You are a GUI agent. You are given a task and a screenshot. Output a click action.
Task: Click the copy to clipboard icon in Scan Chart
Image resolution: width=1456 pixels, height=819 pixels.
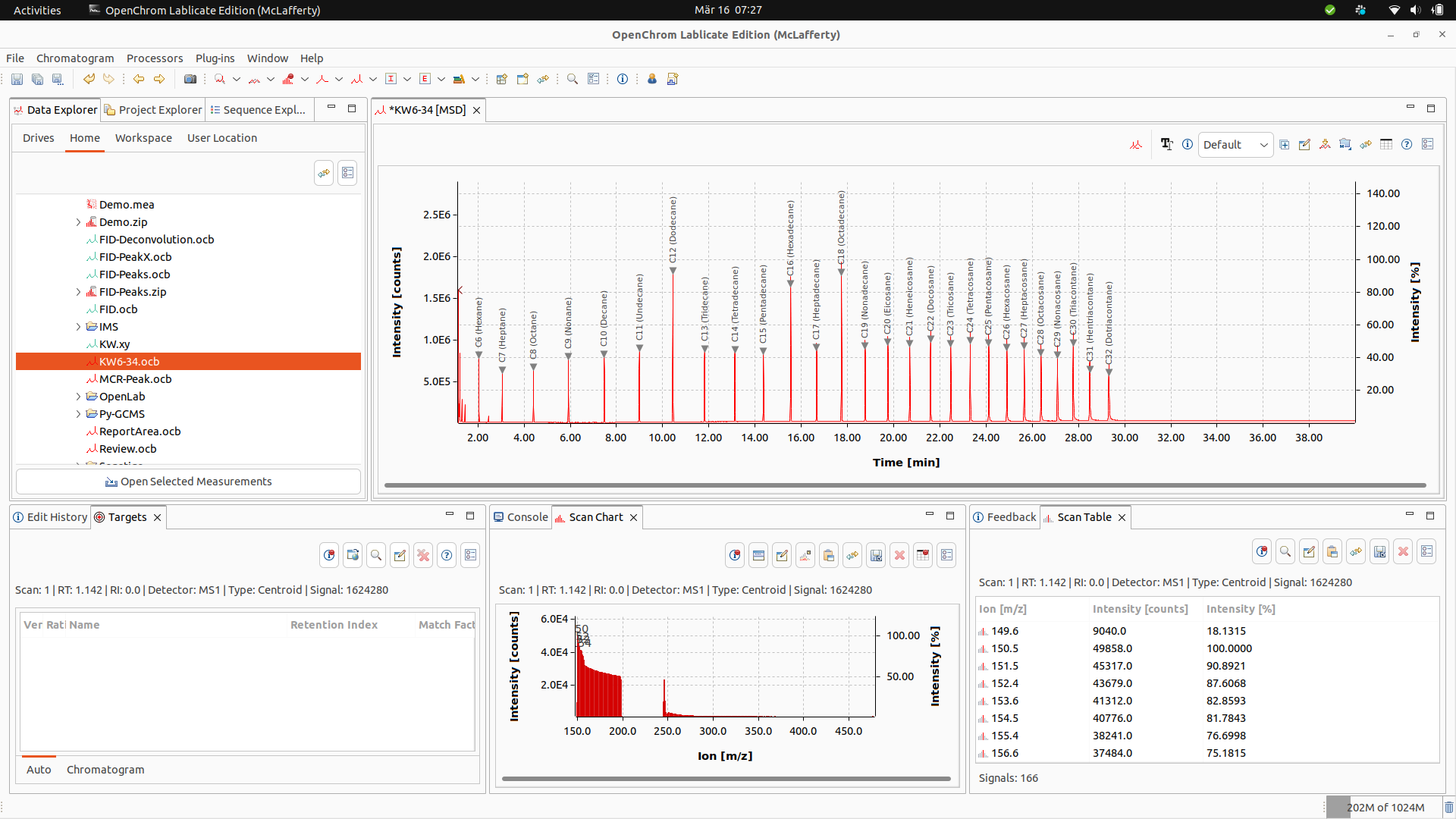click(829, 555)
